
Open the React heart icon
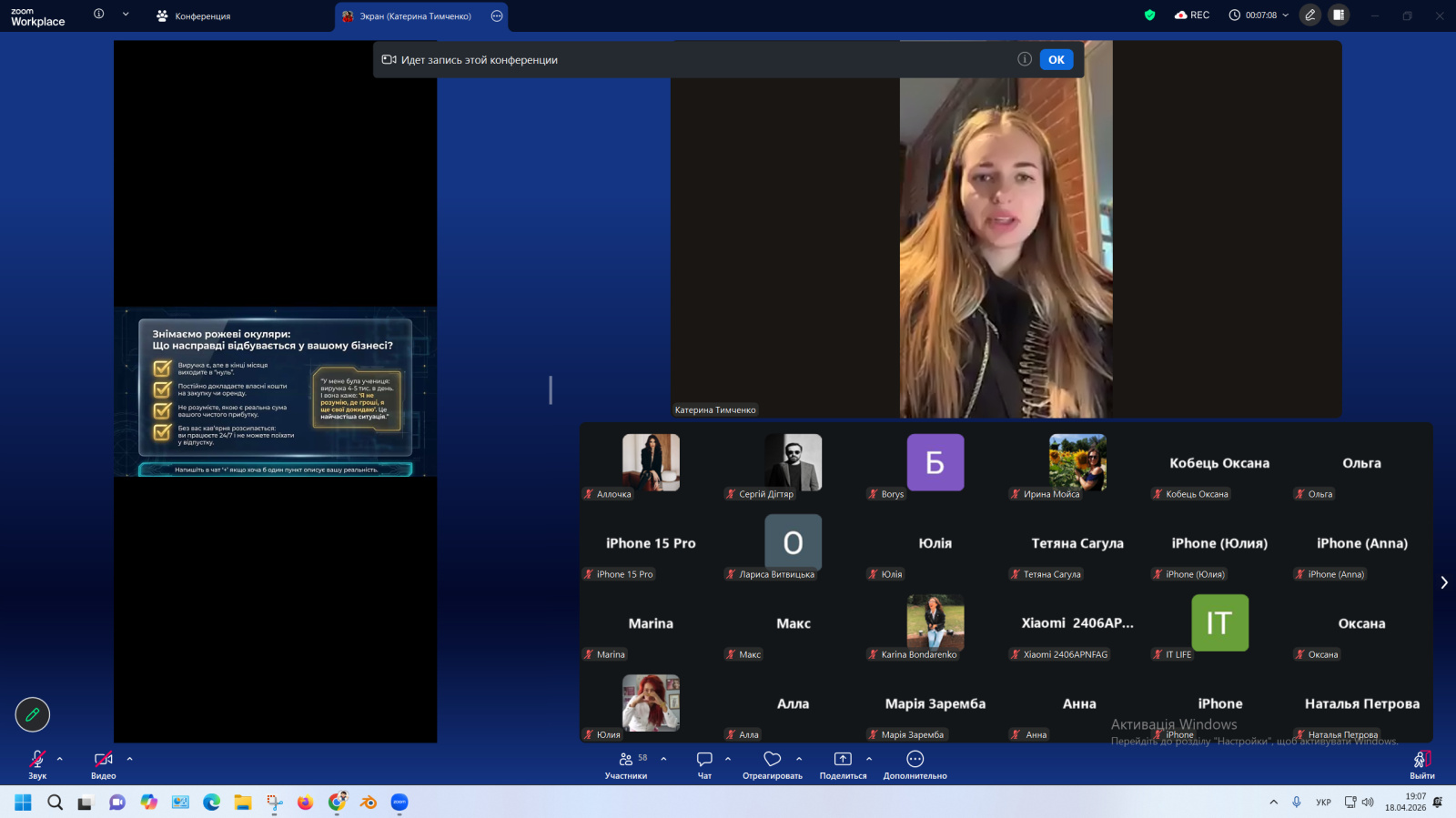[772, 760]
